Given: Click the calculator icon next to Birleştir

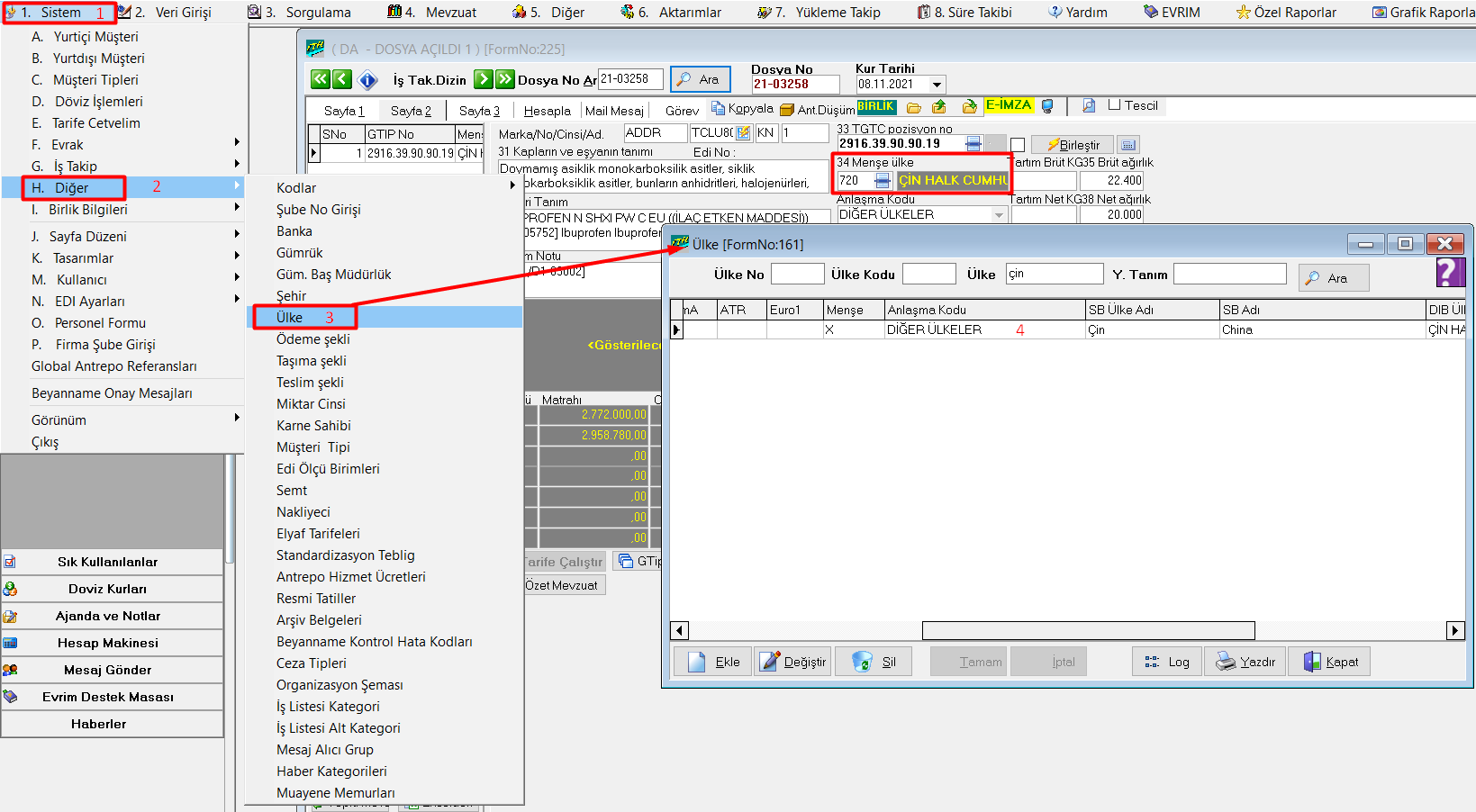Looking at the screenshot, I should (1129, 145).
